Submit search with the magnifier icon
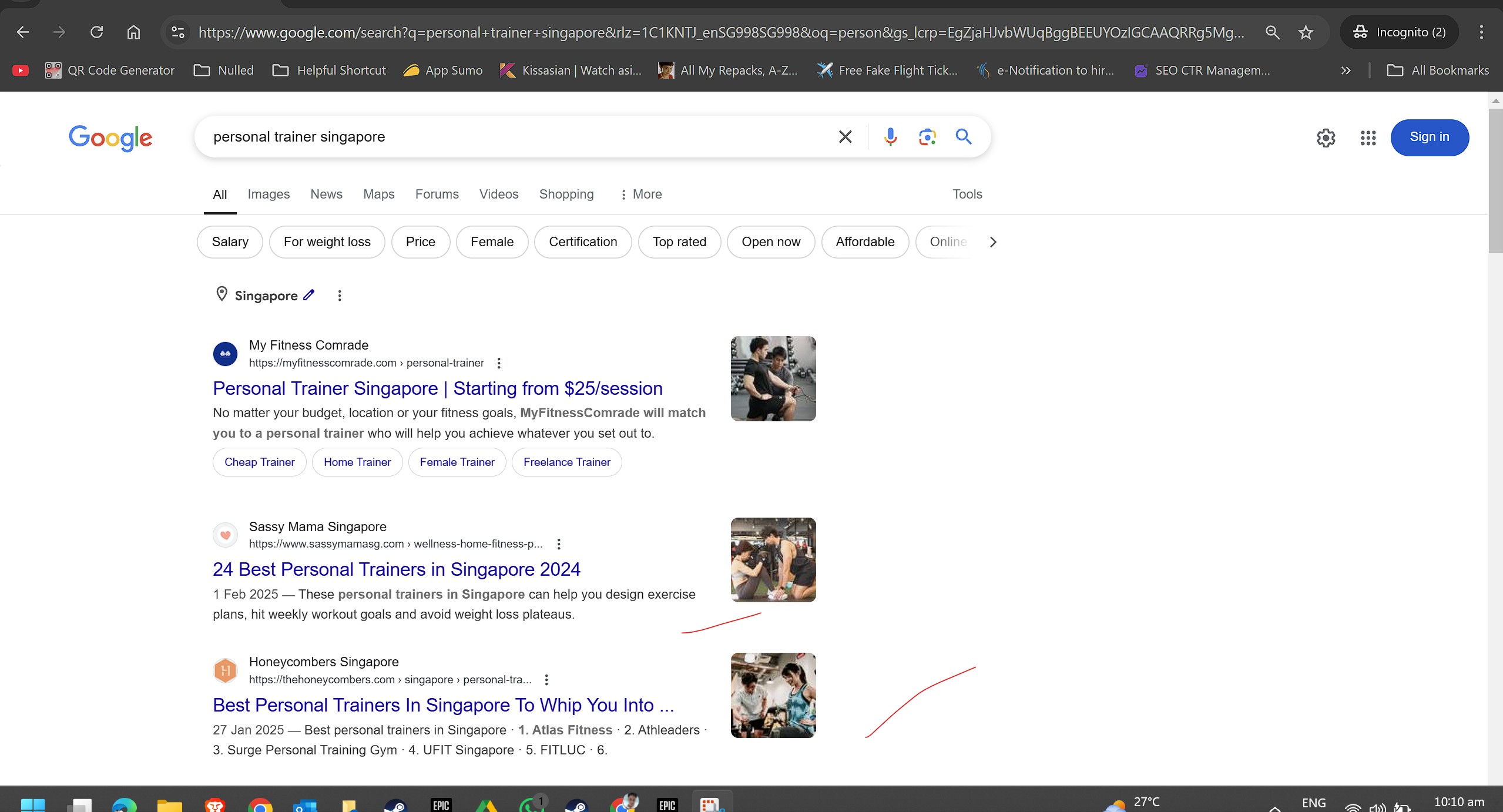 [964, 137]
